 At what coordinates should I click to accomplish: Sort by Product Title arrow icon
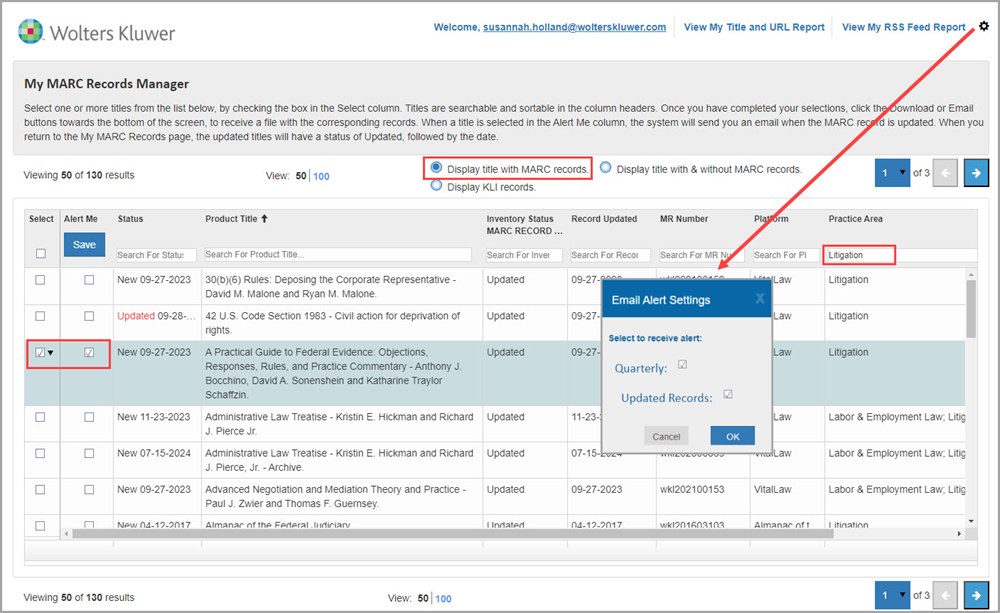point(264,218)
